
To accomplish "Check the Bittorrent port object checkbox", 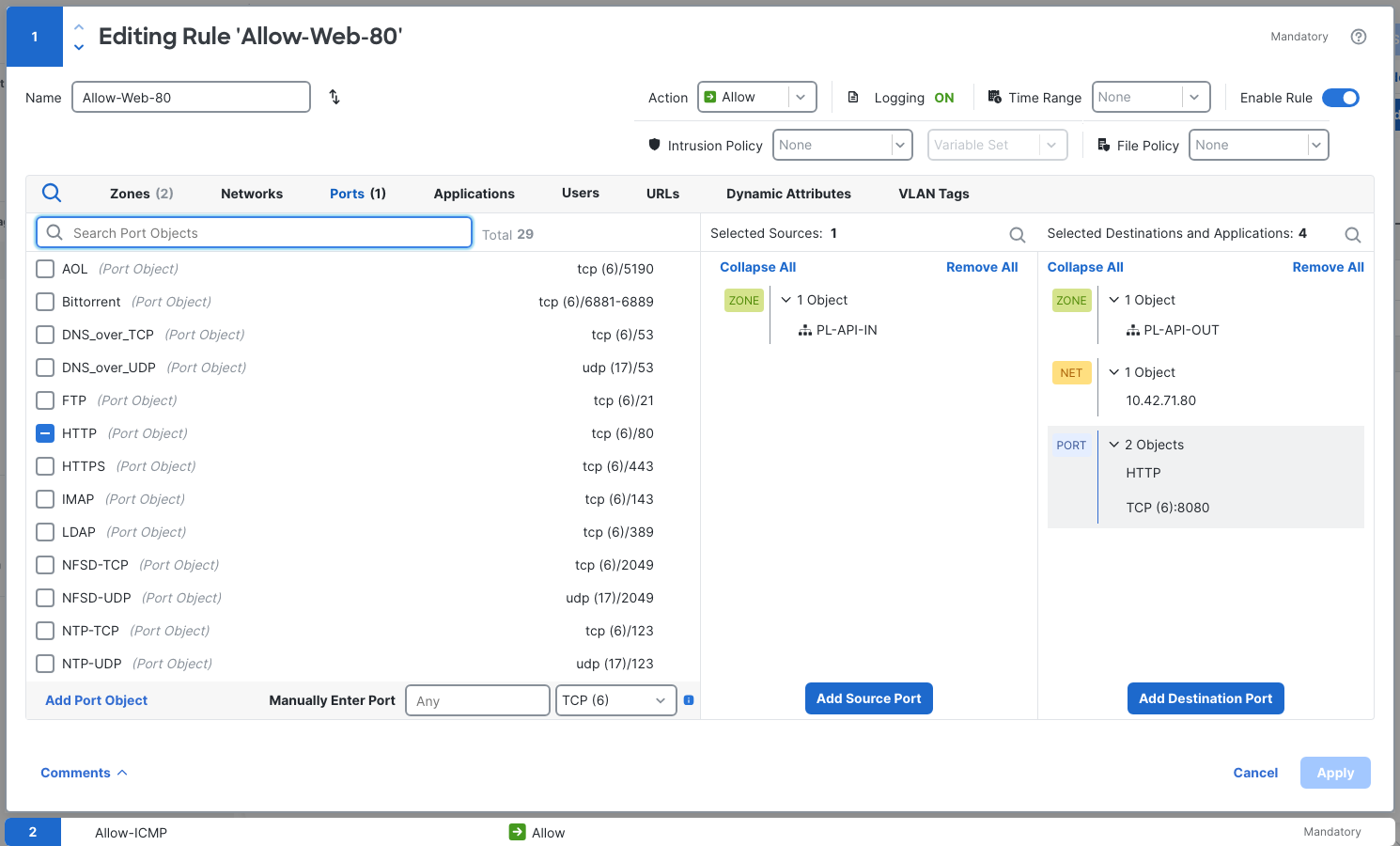I will click(x=45, y=302).
